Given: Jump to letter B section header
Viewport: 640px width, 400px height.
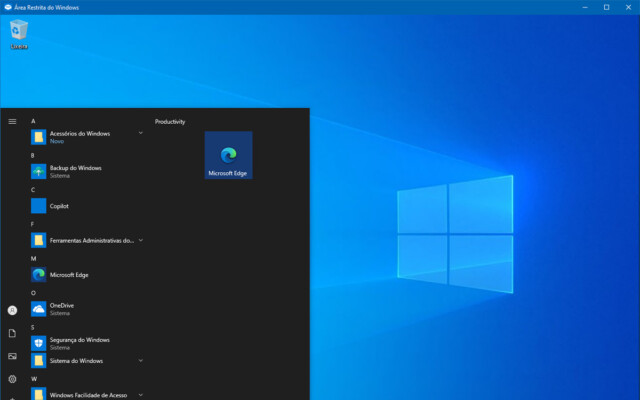Looking at the screenshot, I should point(33,156).
